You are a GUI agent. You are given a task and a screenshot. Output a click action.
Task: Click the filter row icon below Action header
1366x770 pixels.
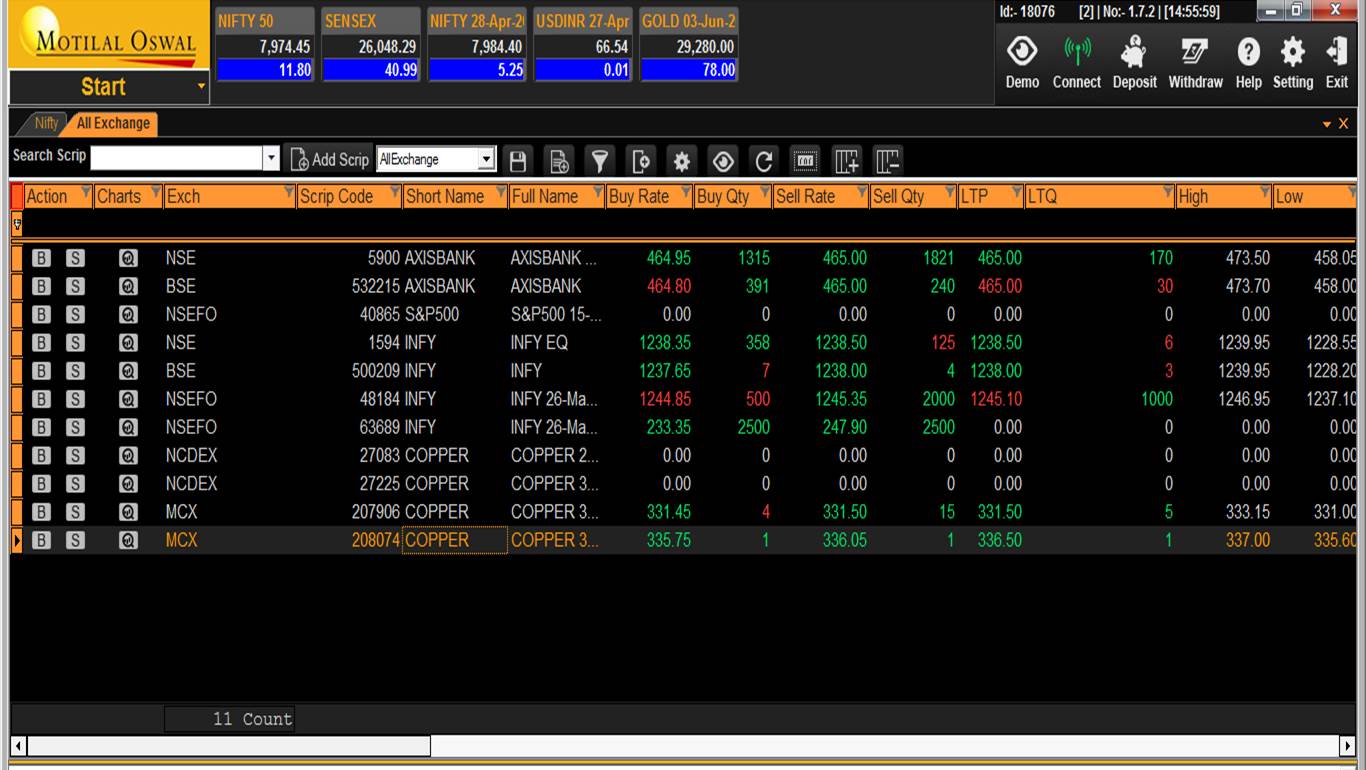(x=17, y=225)
